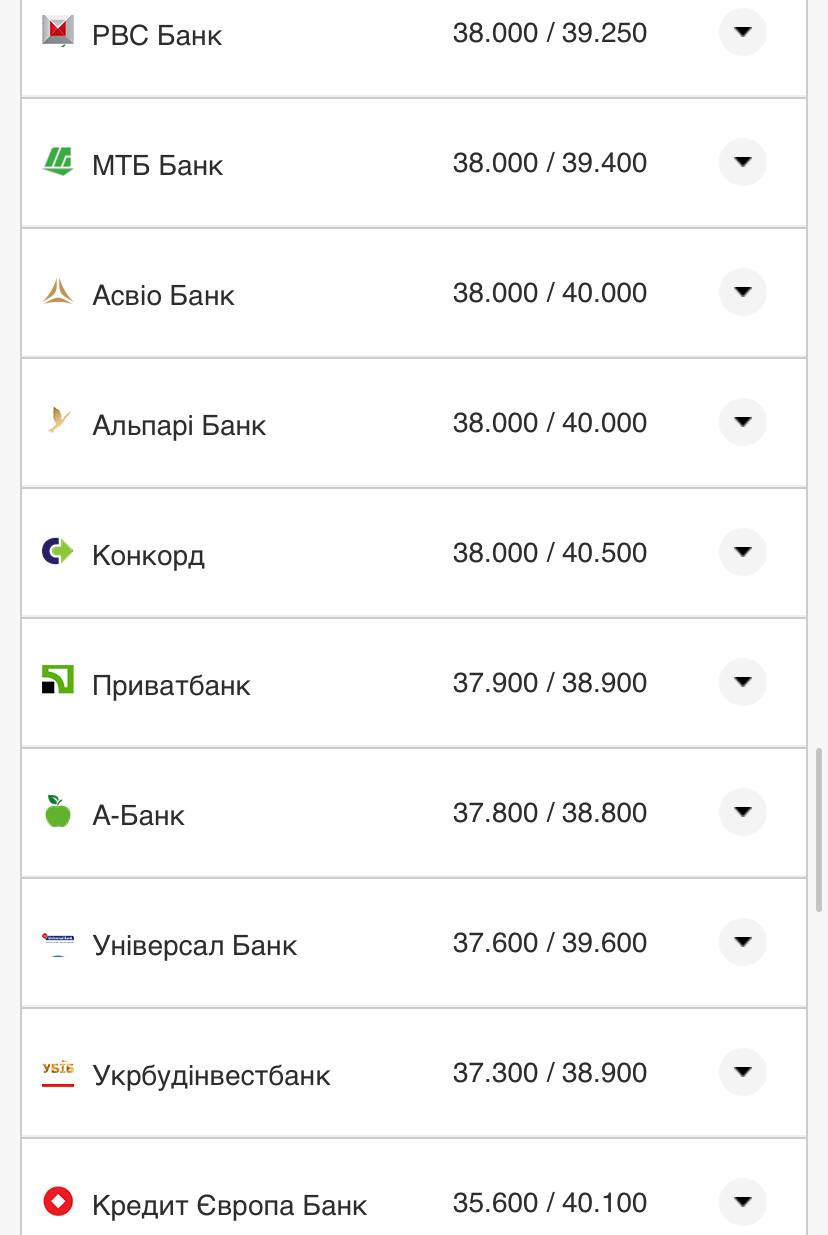Click the green МТБ Банк logo
The image size is (828, 1235).
pos(58,161)
